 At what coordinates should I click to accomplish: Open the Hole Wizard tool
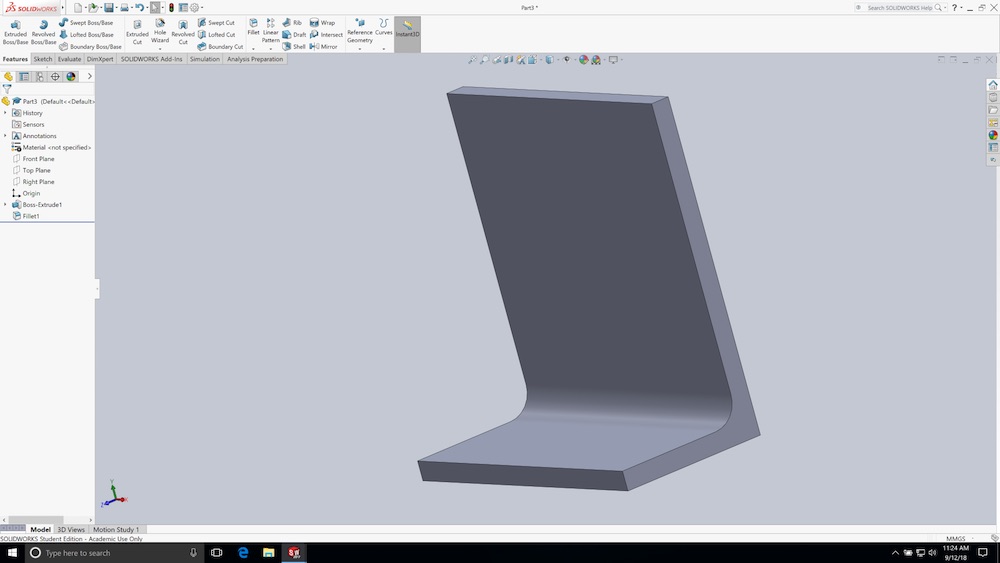tap(160, 33)
